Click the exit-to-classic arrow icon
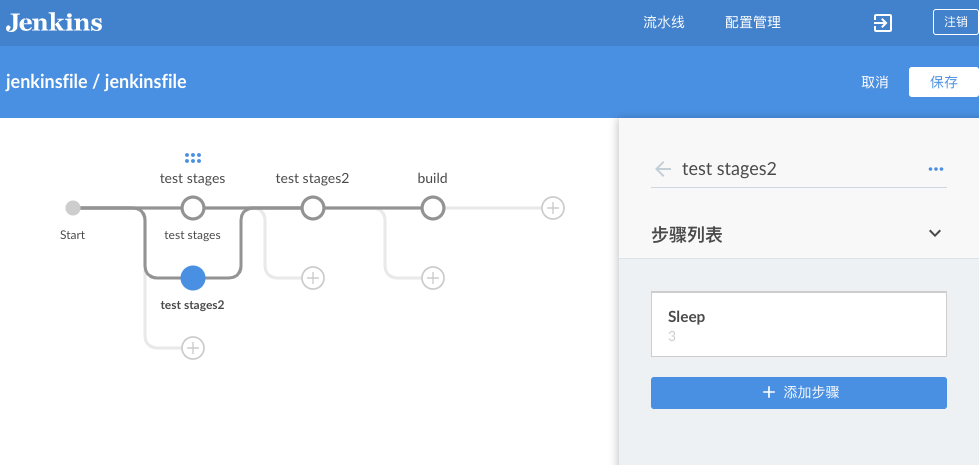Screen dimensions: 979x465 (882, 23)
